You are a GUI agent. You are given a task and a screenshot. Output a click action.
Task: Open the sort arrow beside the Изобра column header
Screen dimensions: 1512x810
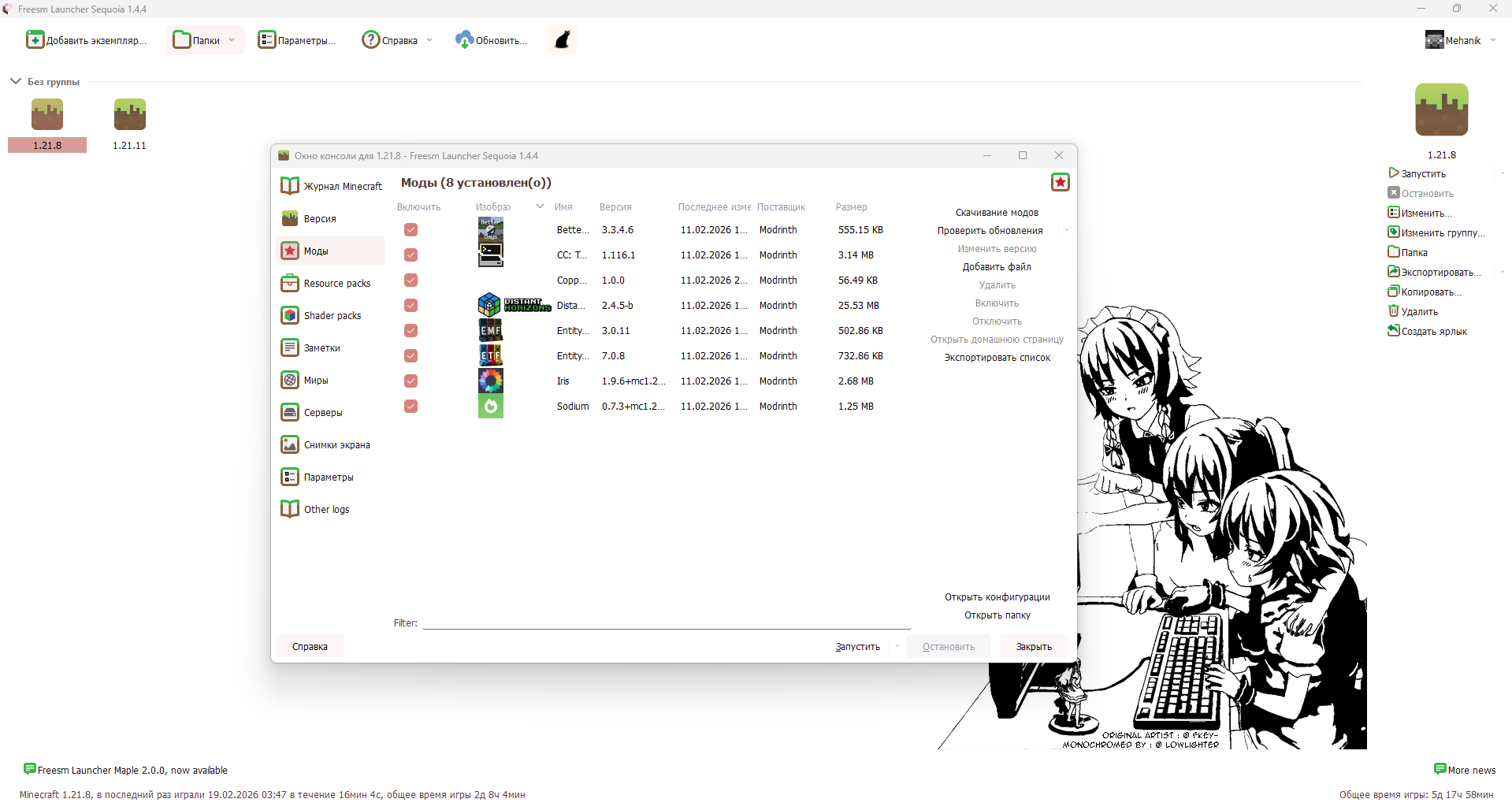pyautogui.click(x=540, y=206)
